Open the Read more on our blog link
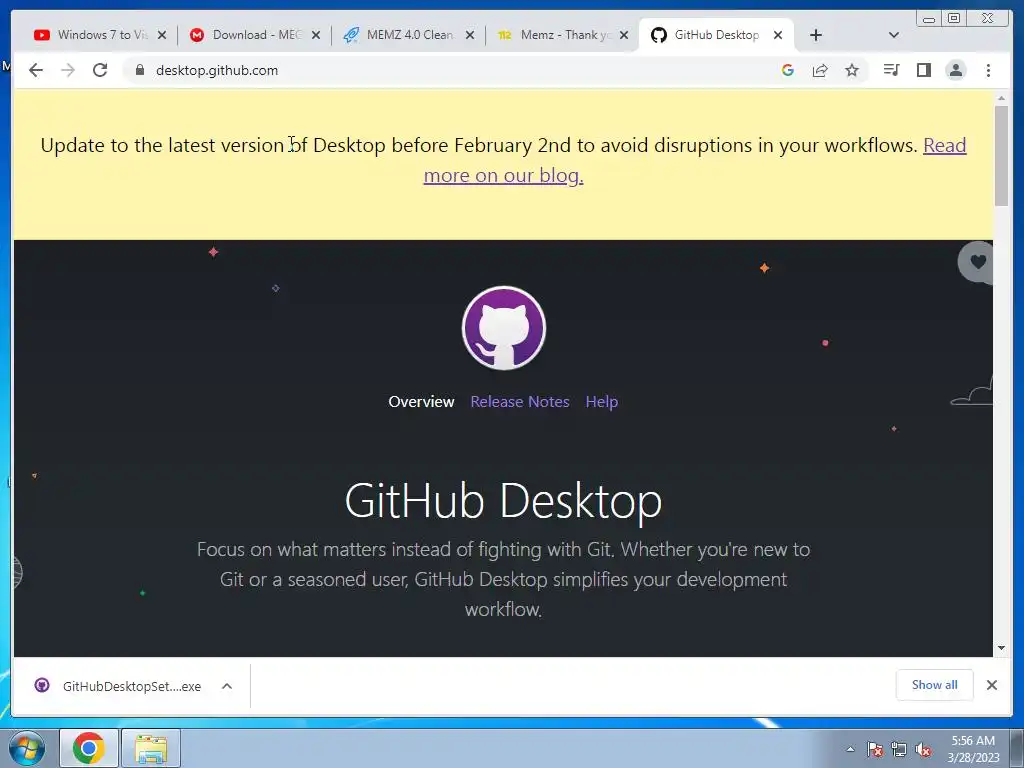Viewport: 1024px width, 768px height. click(504, 175)
